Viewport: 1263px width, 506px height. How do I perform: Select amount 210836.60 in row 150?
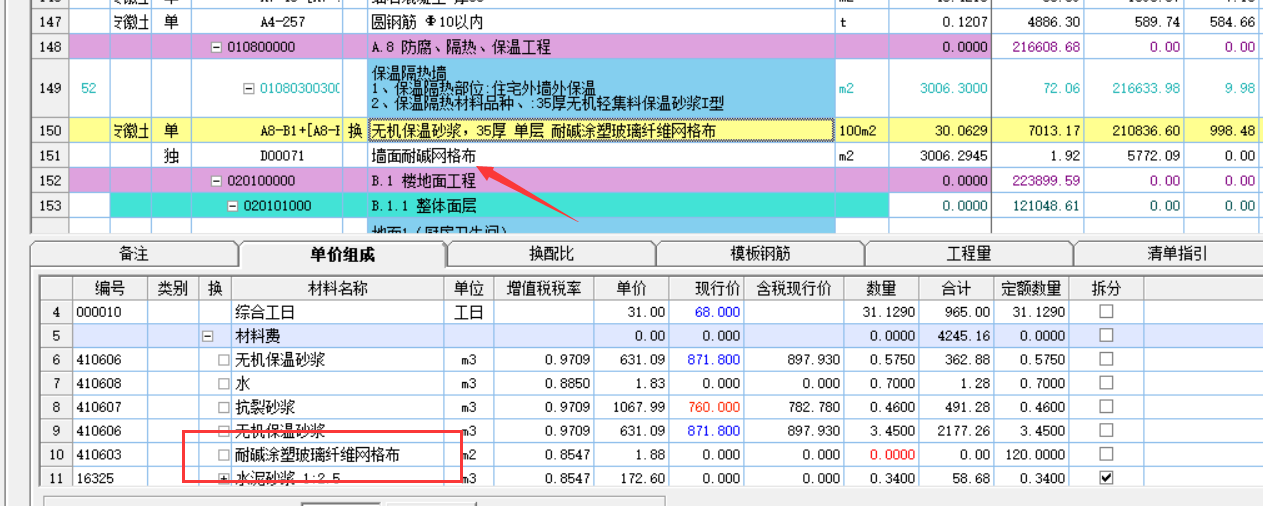pyautogui.click(x=1139, y=131)
